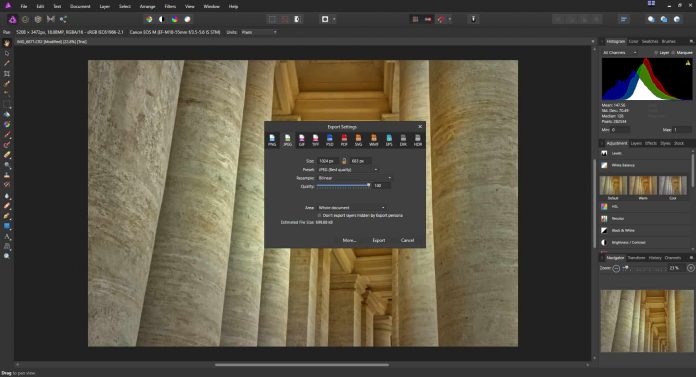Switch to the Liquify persona icon
This screenshot has height=377, width=696.
tap(25, 19)
